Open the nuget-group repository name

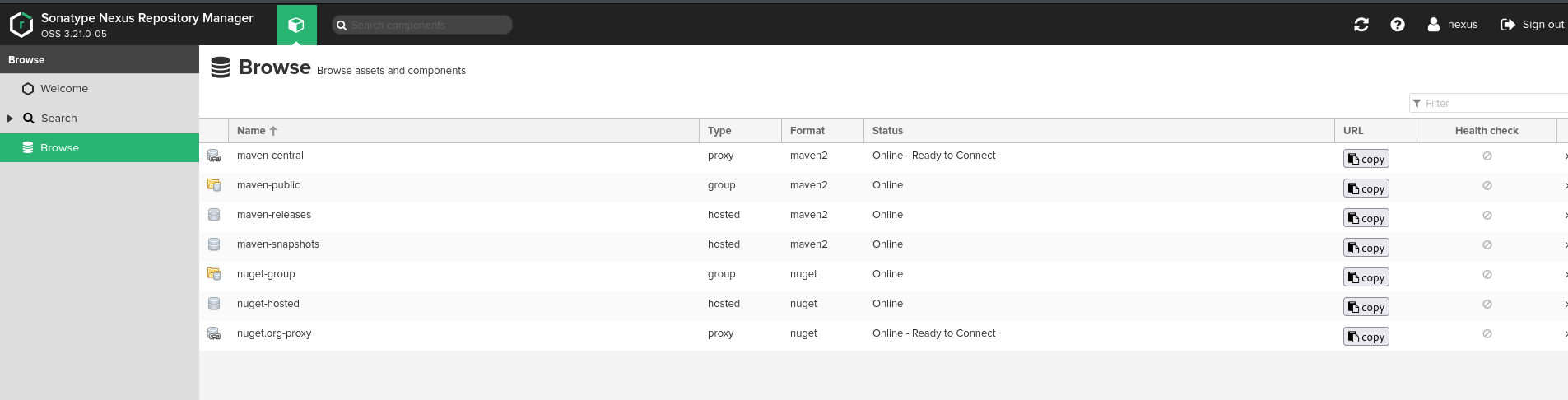click(x=266, y=274)
